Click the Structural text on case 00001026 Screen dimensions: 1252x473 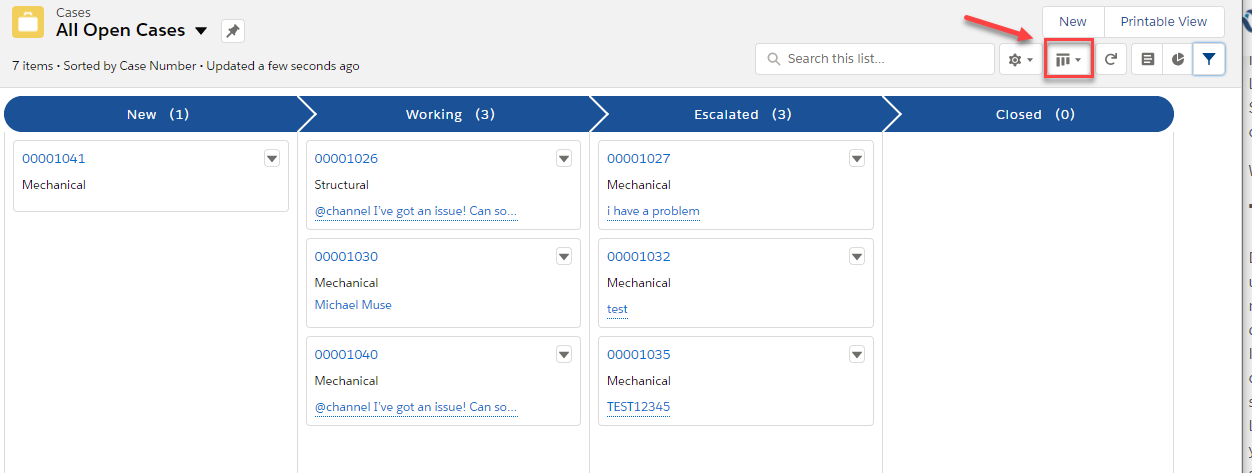[341, 184]
